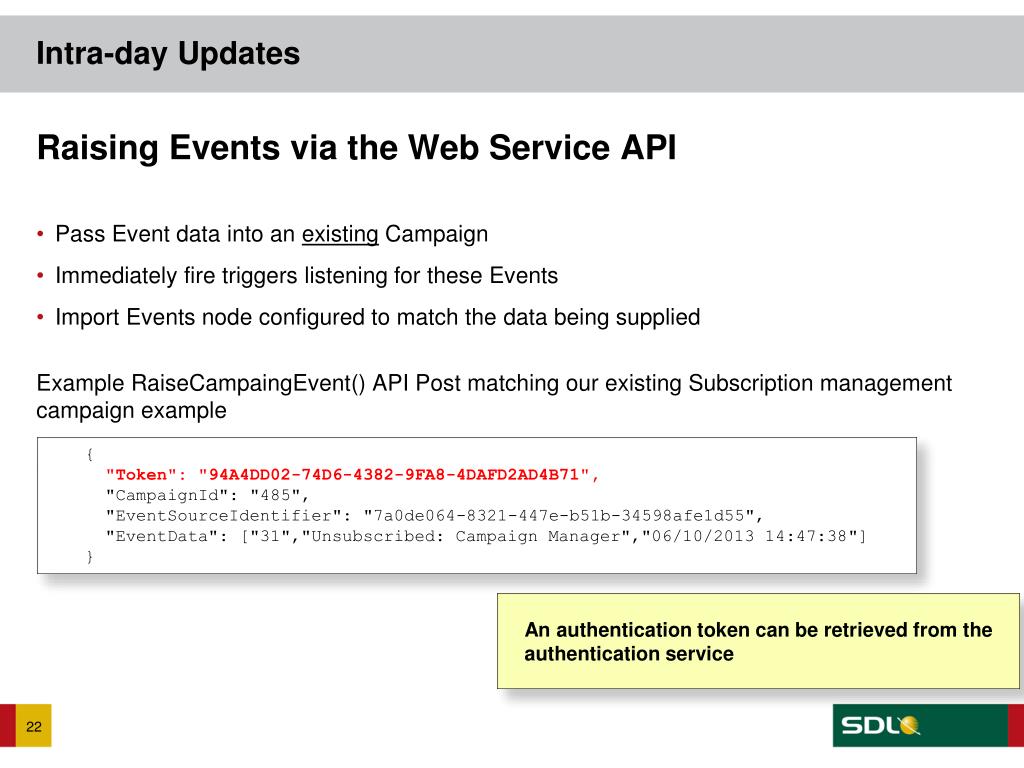Click bullet "Import Events node configured to match"
1024x768 pixels.
(x=377, y=317)
